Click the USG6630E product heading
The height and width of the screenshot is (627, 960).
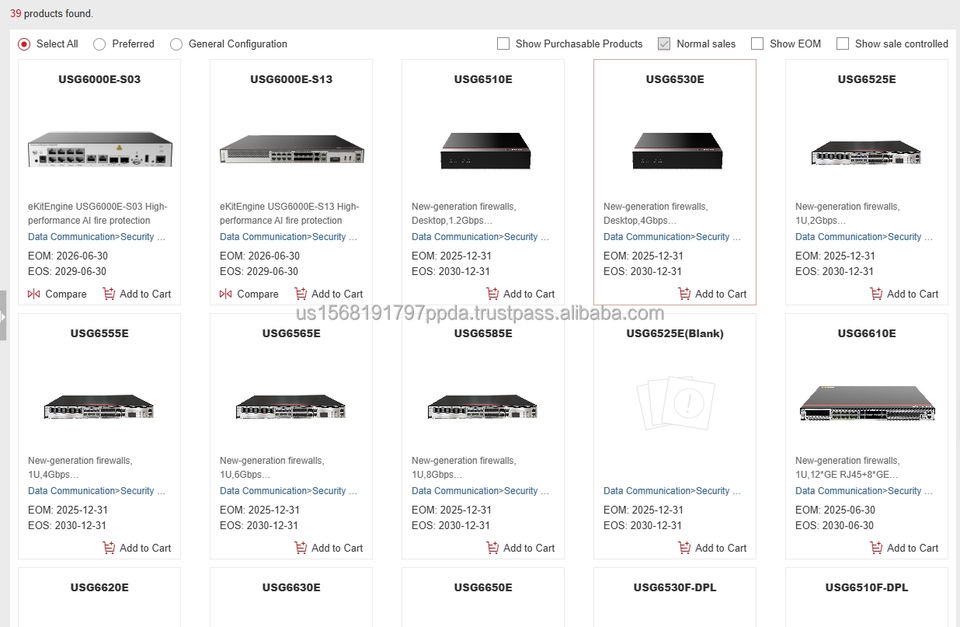(x=291, y=587)
